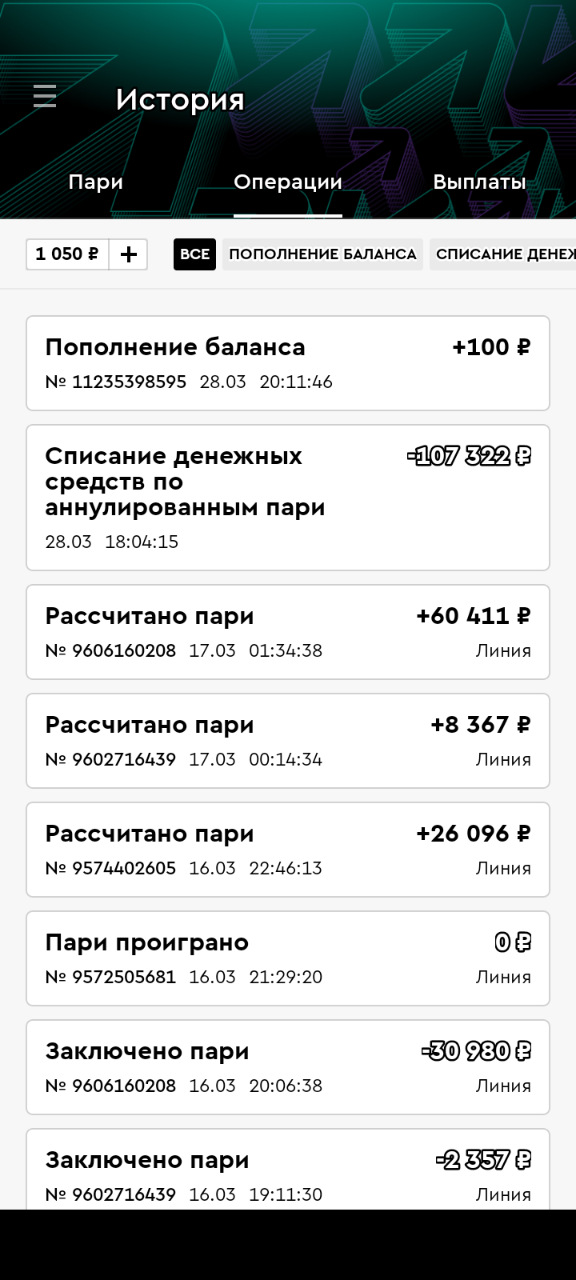Screen dimensions: 576x1280
Task: Select the Операции tab
Action: click(x=288, y=182)
